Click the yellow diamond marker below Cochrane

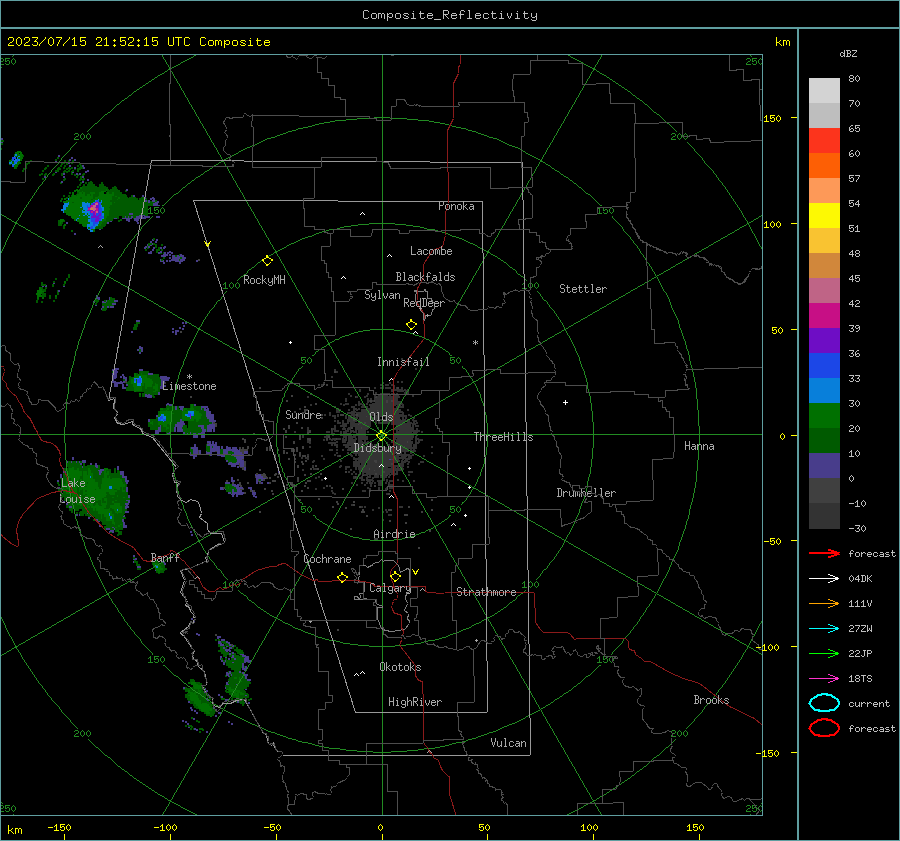point(342,577)
